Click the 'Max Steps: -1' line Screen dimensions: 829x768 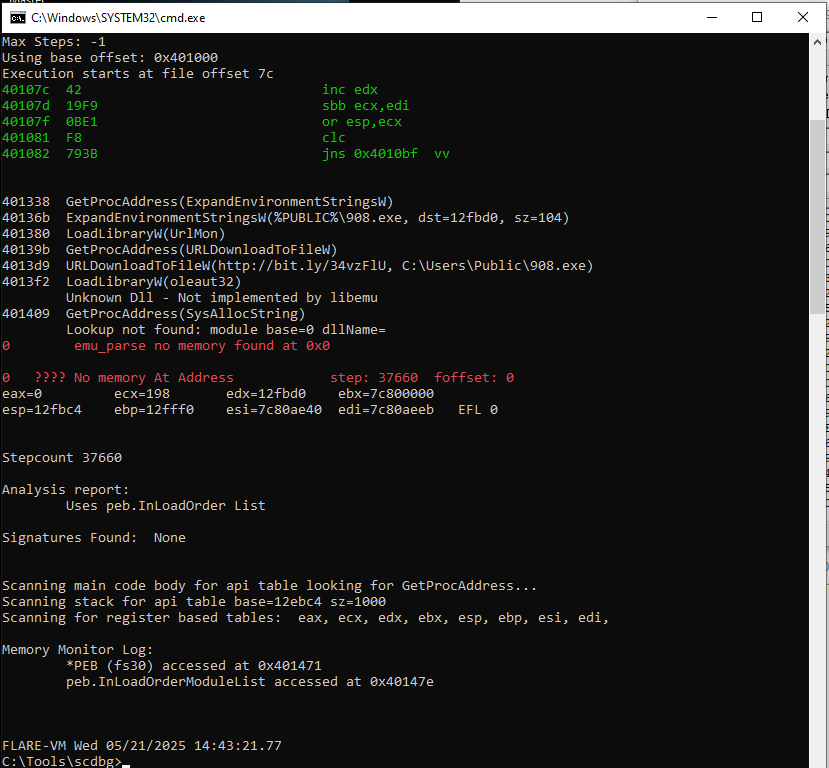(x=54, y=42)
